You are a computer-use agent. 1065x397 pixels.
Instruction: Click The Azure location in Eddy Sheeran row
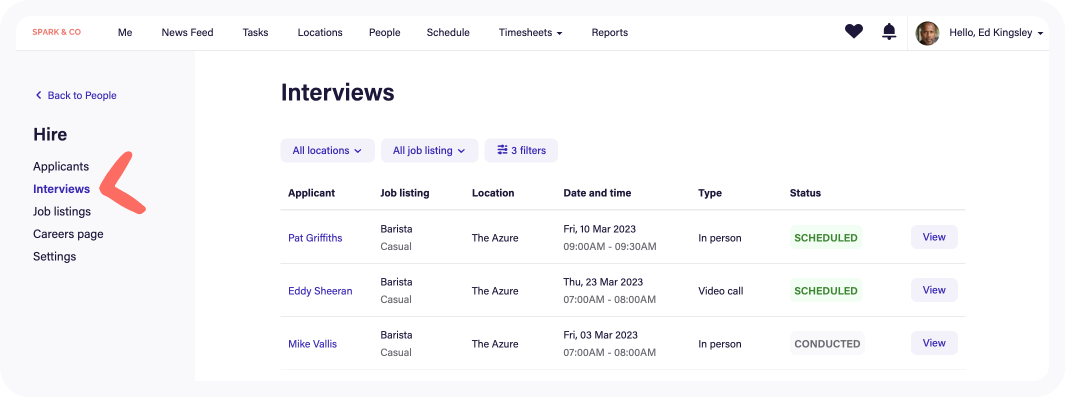pos(495,291)
